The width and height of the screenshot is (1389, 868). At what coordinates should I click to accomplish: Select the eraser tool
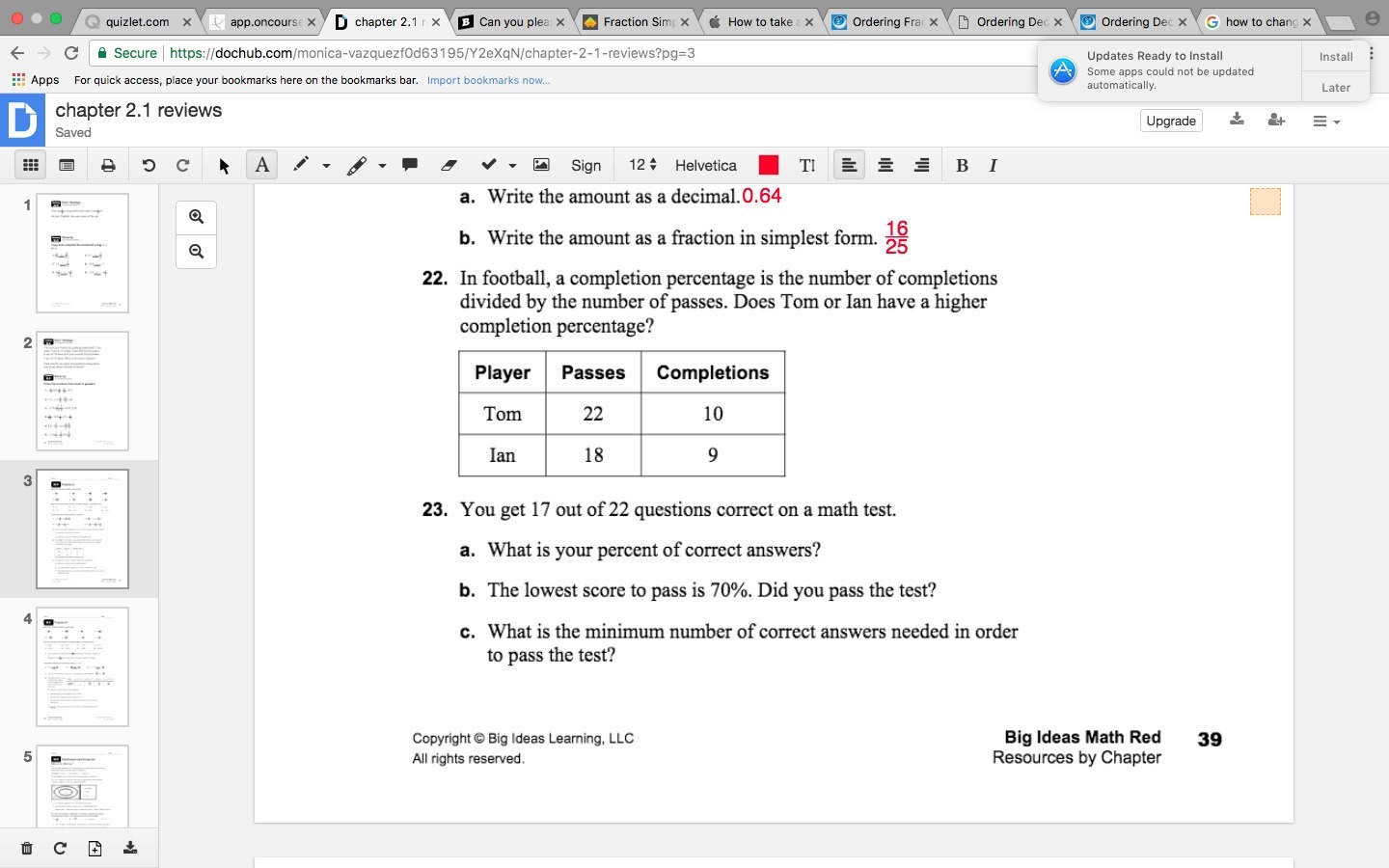449,165
